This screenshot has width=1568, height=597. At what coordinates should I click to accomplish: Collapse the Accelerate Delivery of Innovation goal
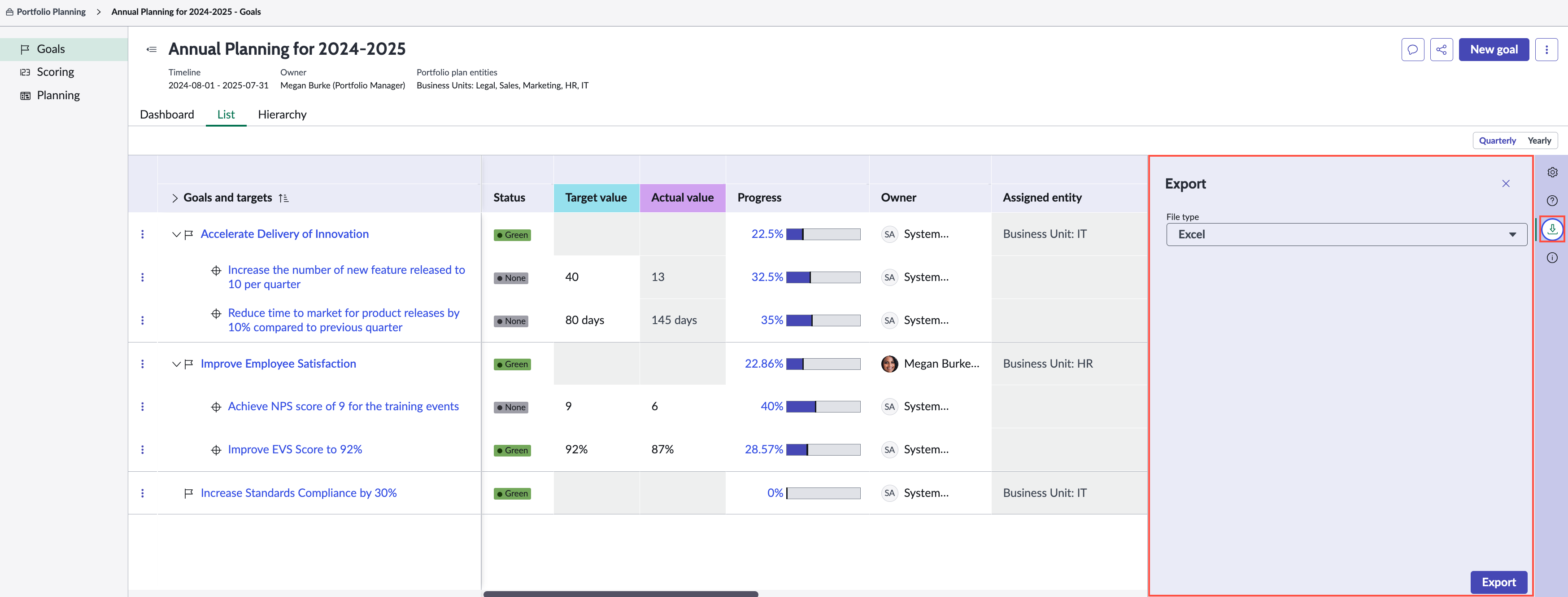coord(176,234)
